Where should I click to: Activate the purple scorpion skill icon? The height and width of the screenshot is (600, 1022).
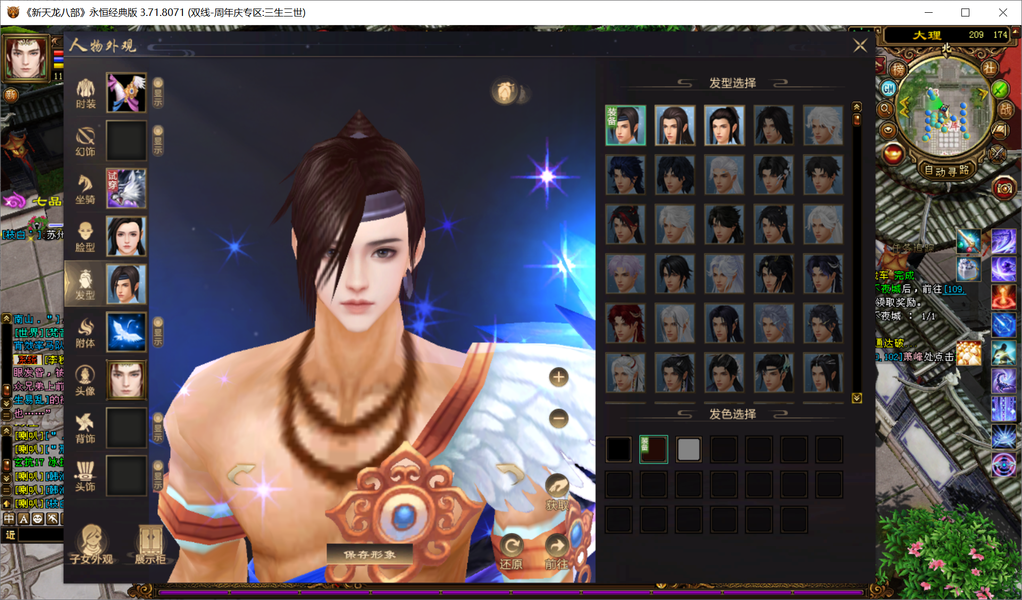(x=1004, y=381)
